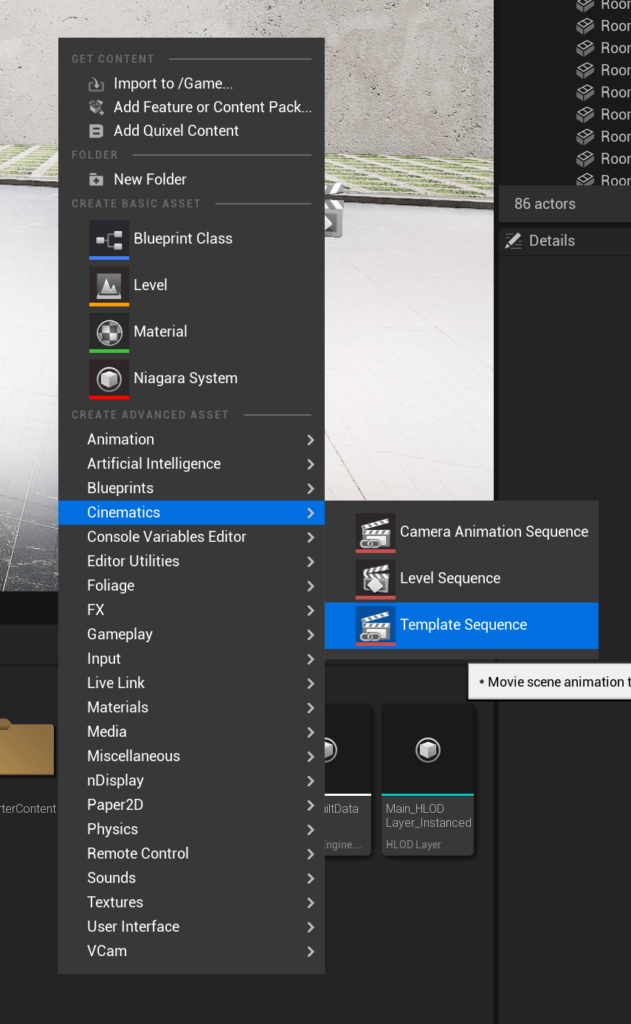The image size is (631, 1024).
Task: Click the Template Sequence clapperboard icon
Action: coord(376,626)
